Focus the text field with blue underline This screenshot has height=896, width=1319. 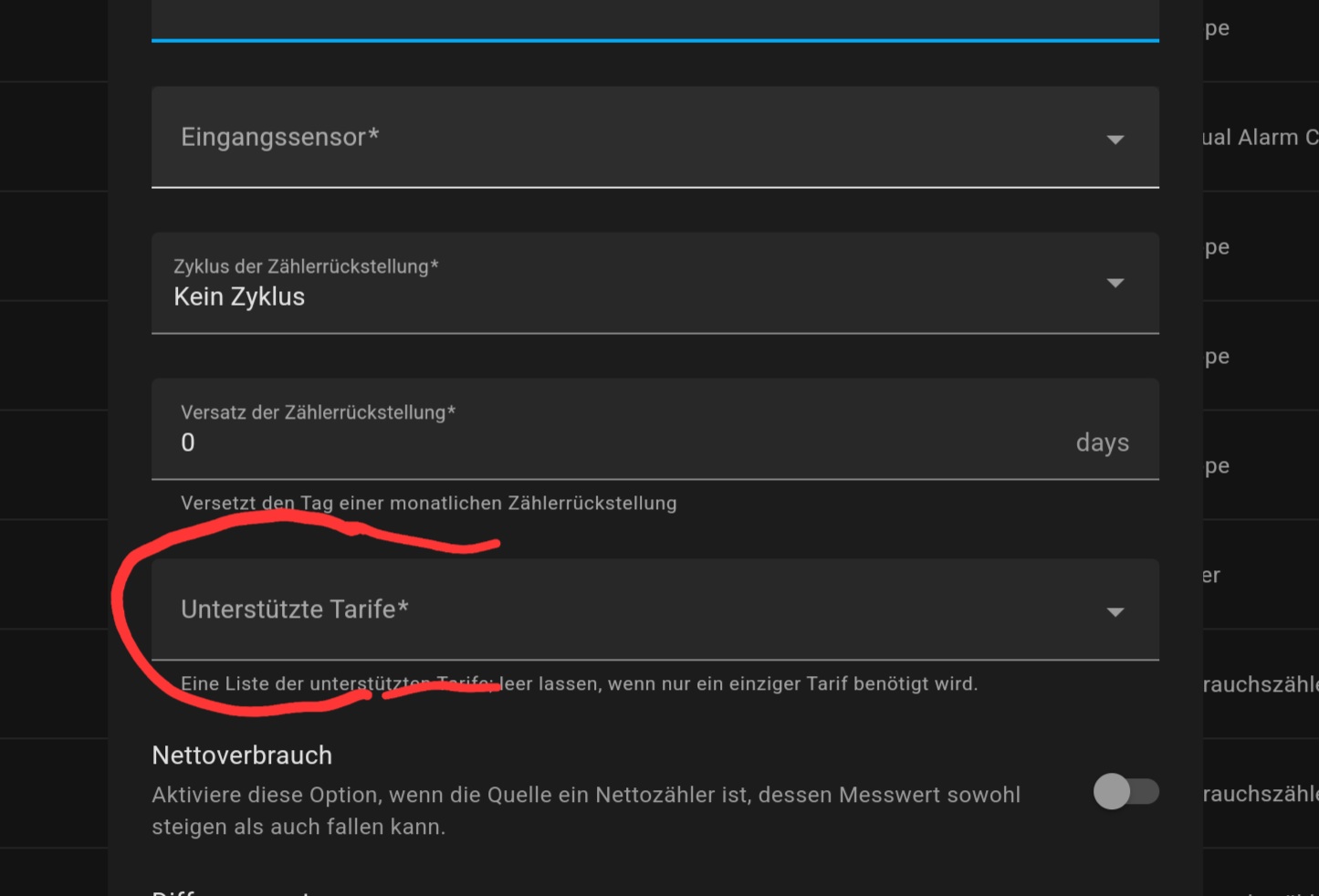pyautogui.click(x=654, y=18)
